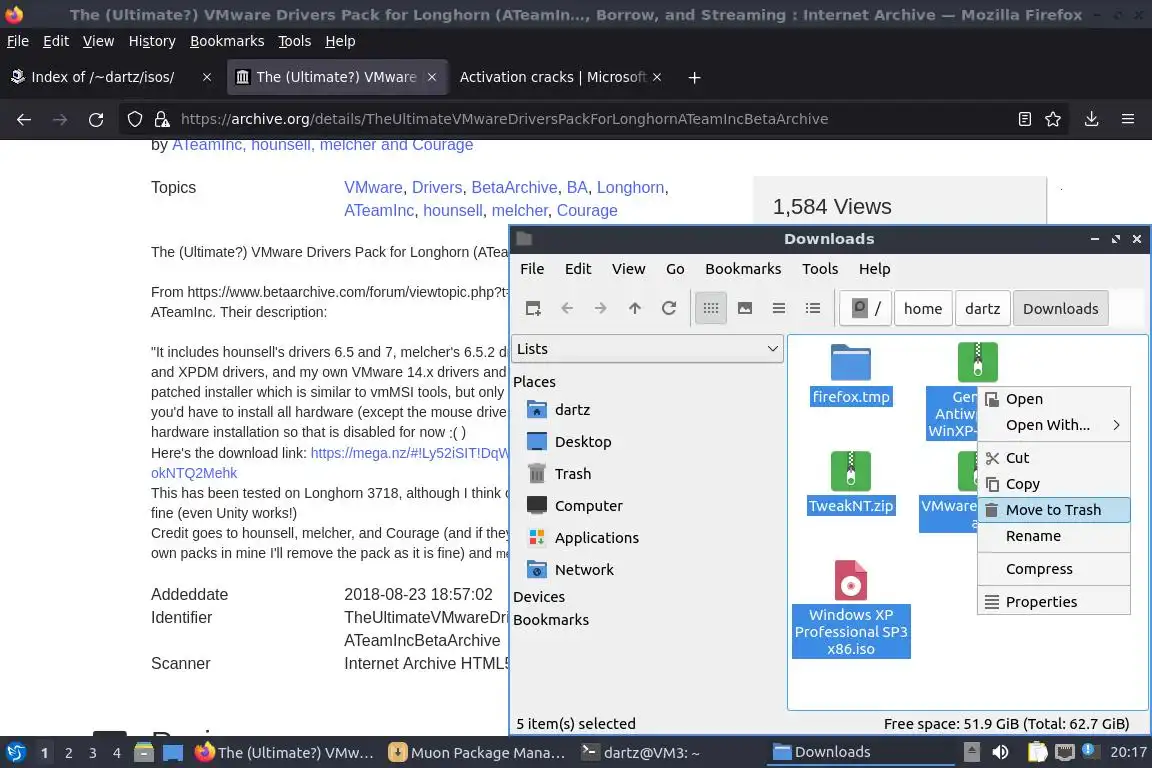Select the firefox.tmp folder
Screen dimensions: 1152x768
pyautogui.click(x=851, y=375)
